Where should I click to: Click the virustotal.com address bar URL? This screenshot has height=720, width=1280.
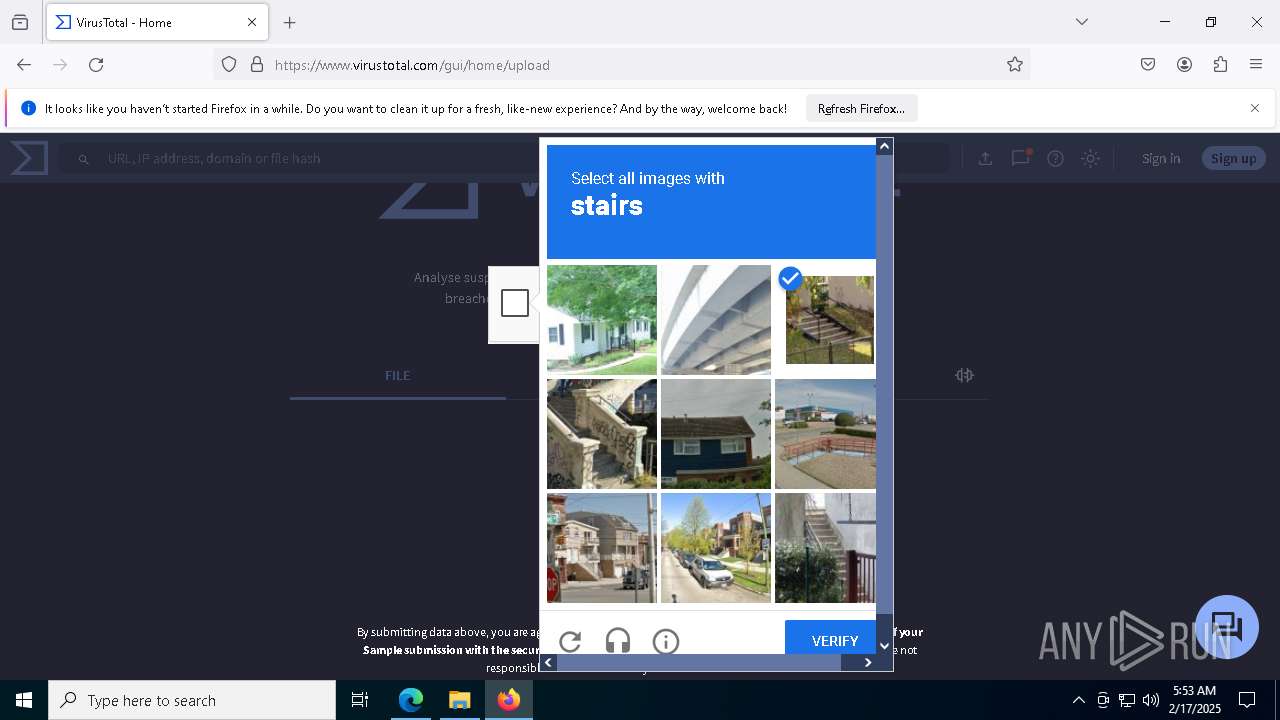tap(412, 65)
